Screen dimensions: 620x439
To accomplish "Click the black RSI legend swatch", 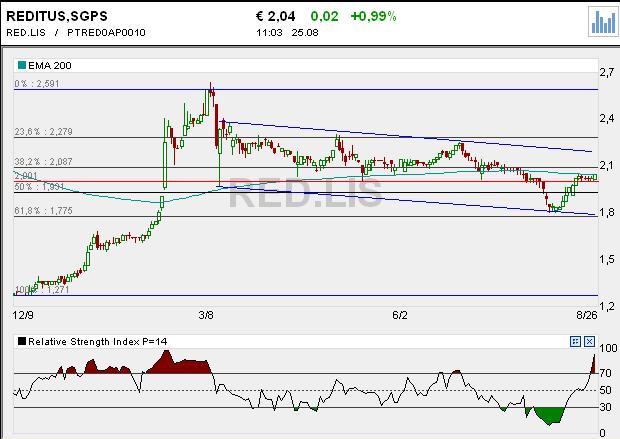I will coord(22,341).
